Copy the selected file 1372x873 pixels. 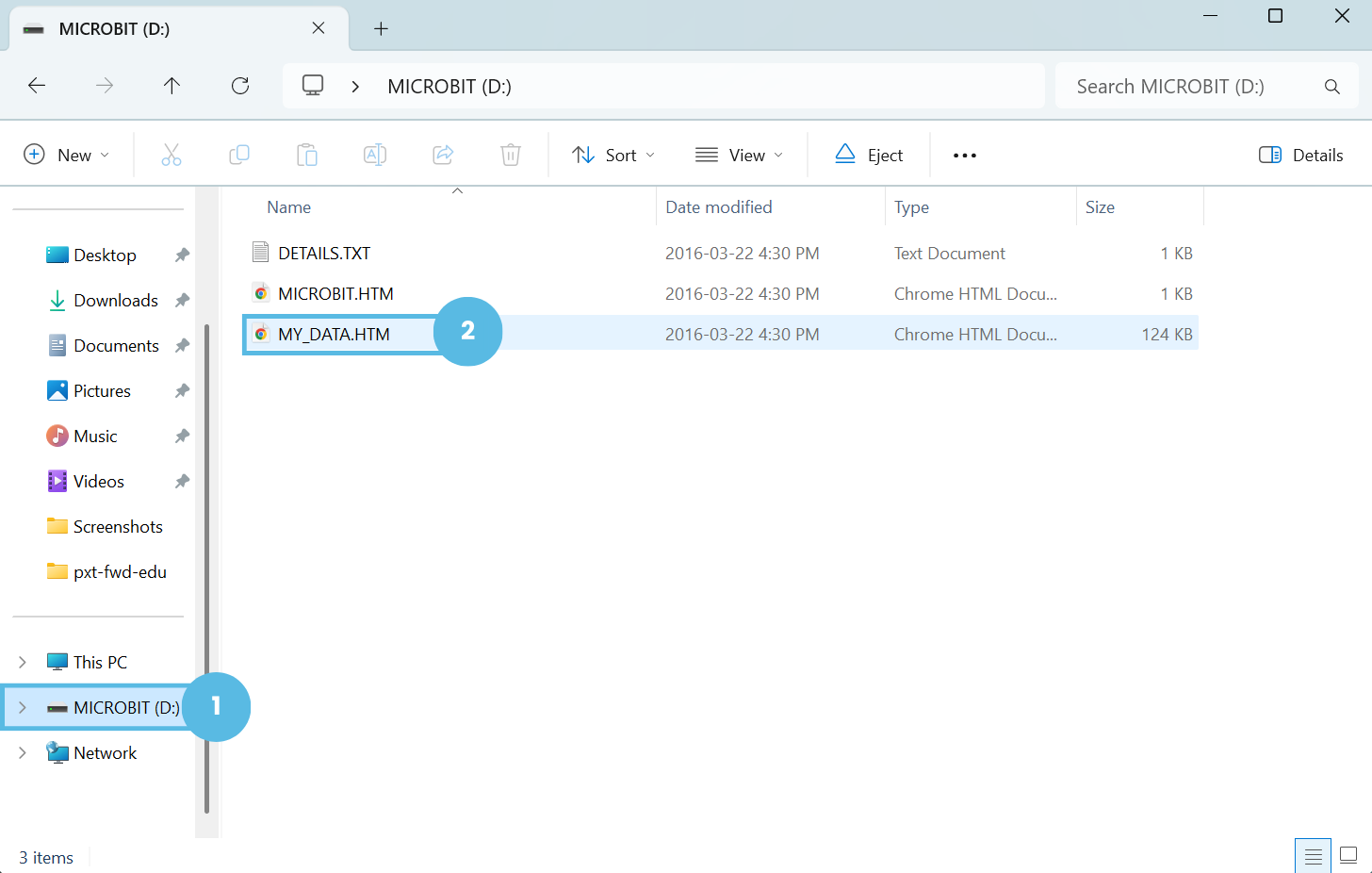point(239,155)
